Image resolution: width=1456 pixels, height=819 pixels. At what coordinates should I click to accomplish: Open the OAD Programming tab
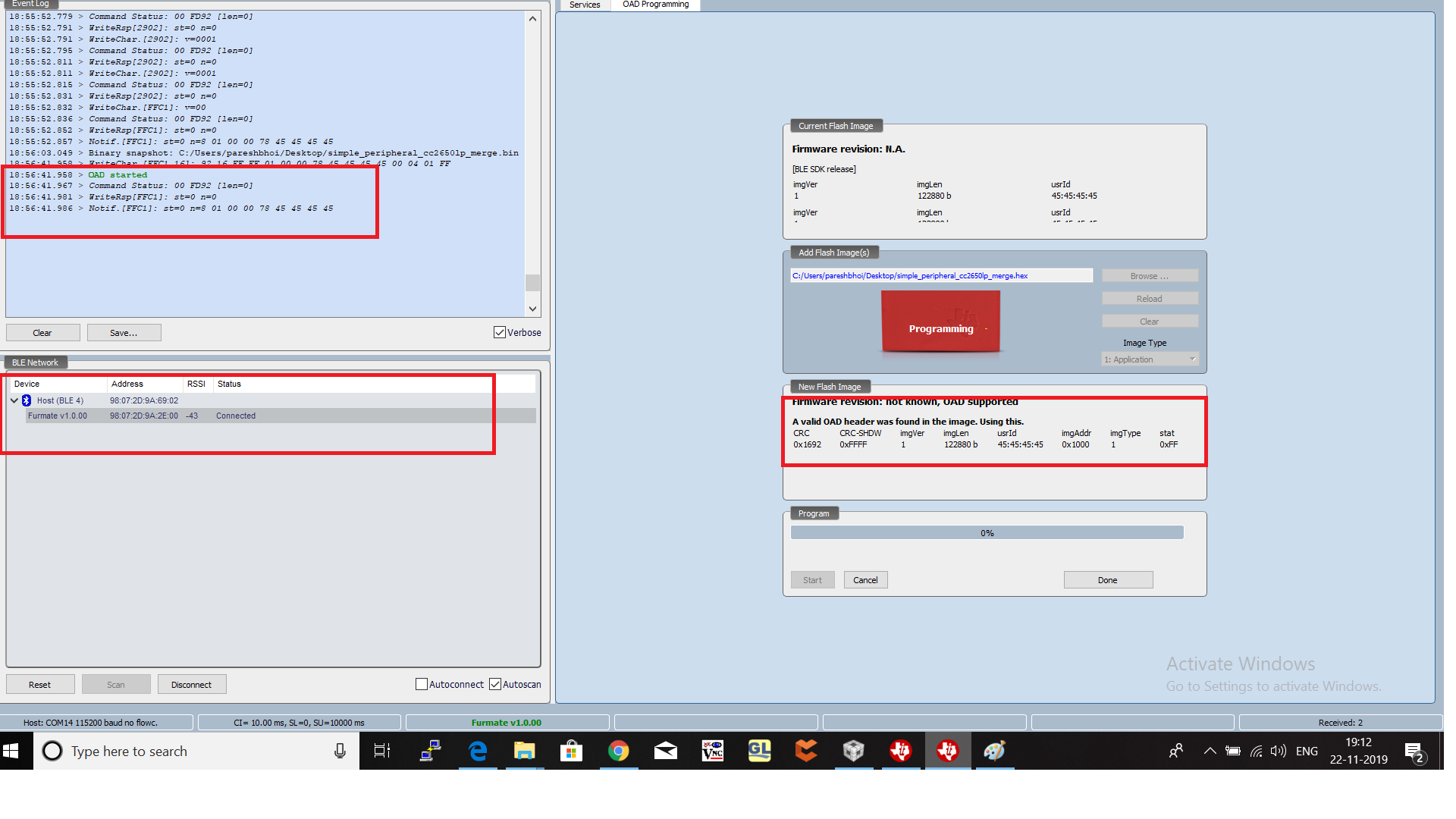point(655,5)
